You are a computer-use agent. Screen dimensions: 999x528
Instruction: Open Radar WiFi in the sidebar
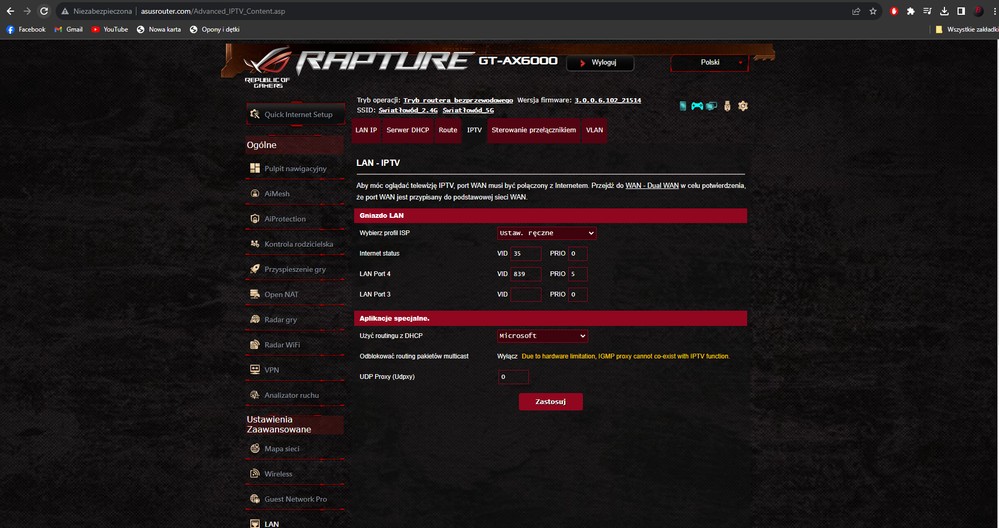point(282,345)
